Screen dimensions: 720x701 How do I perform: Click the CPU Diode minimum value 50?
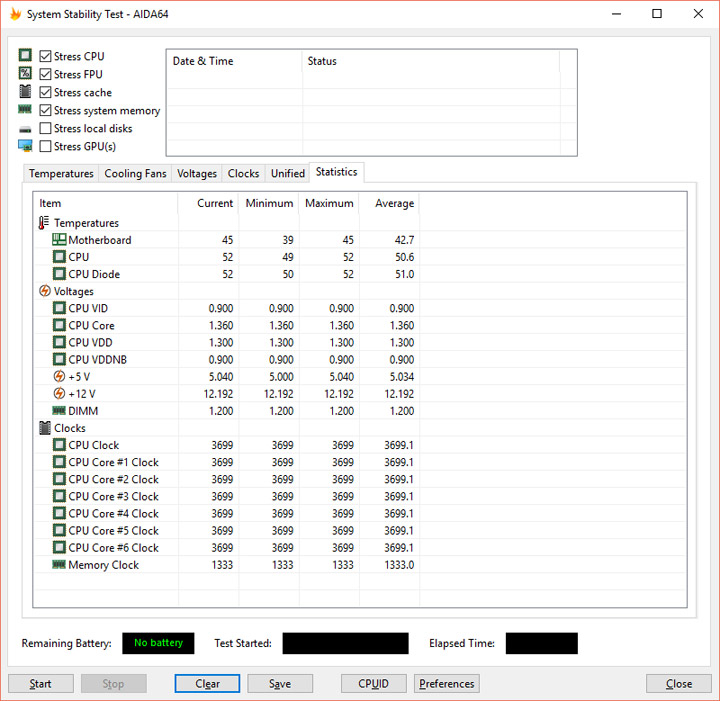288,275
